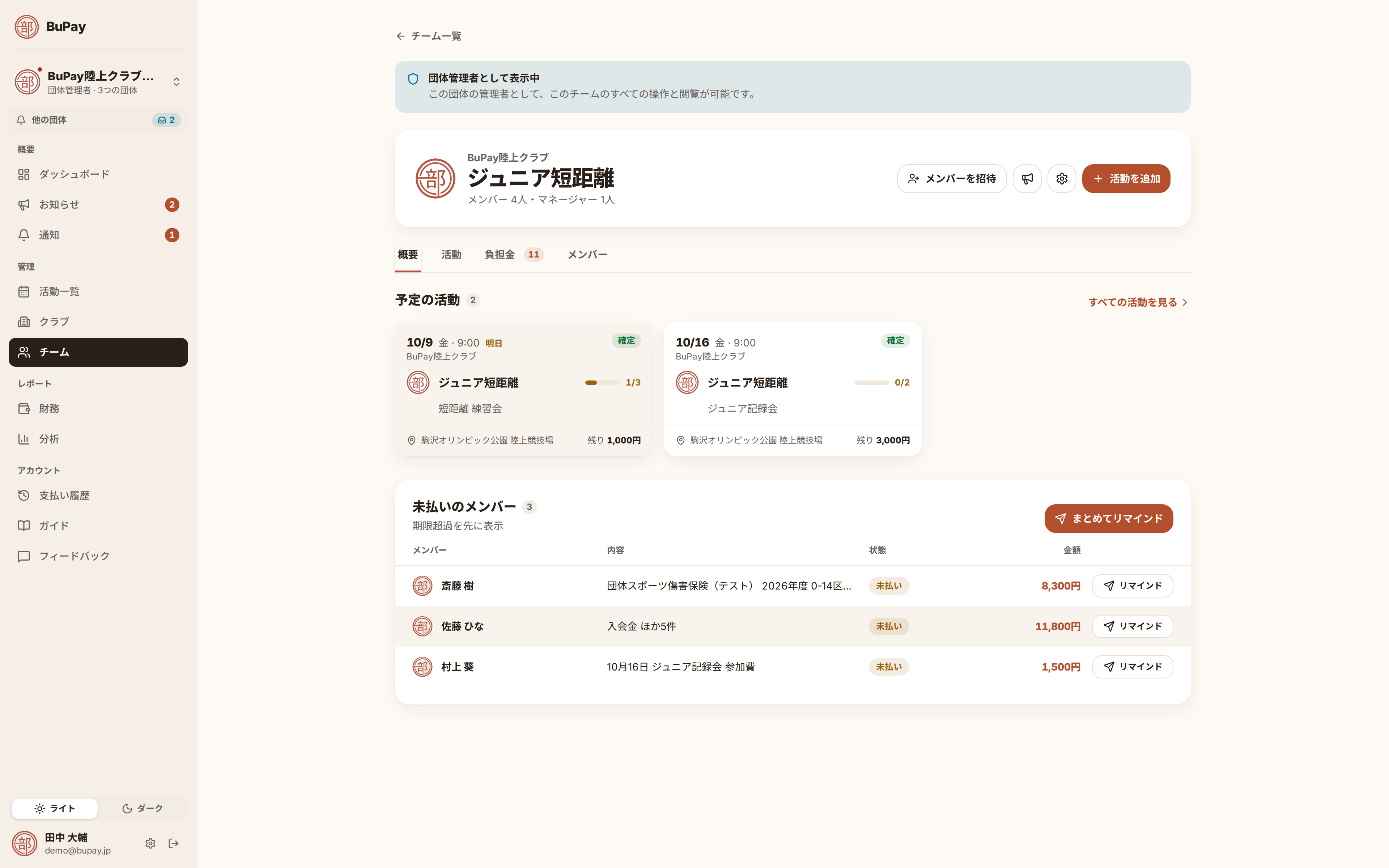Go back via チーム一覧 link

click(x=429, y=36)
